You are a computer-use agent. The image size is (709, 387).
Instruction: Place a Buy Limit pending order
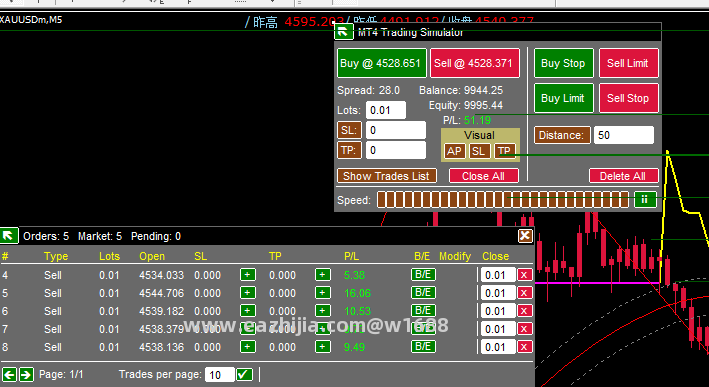pos(563,98)
